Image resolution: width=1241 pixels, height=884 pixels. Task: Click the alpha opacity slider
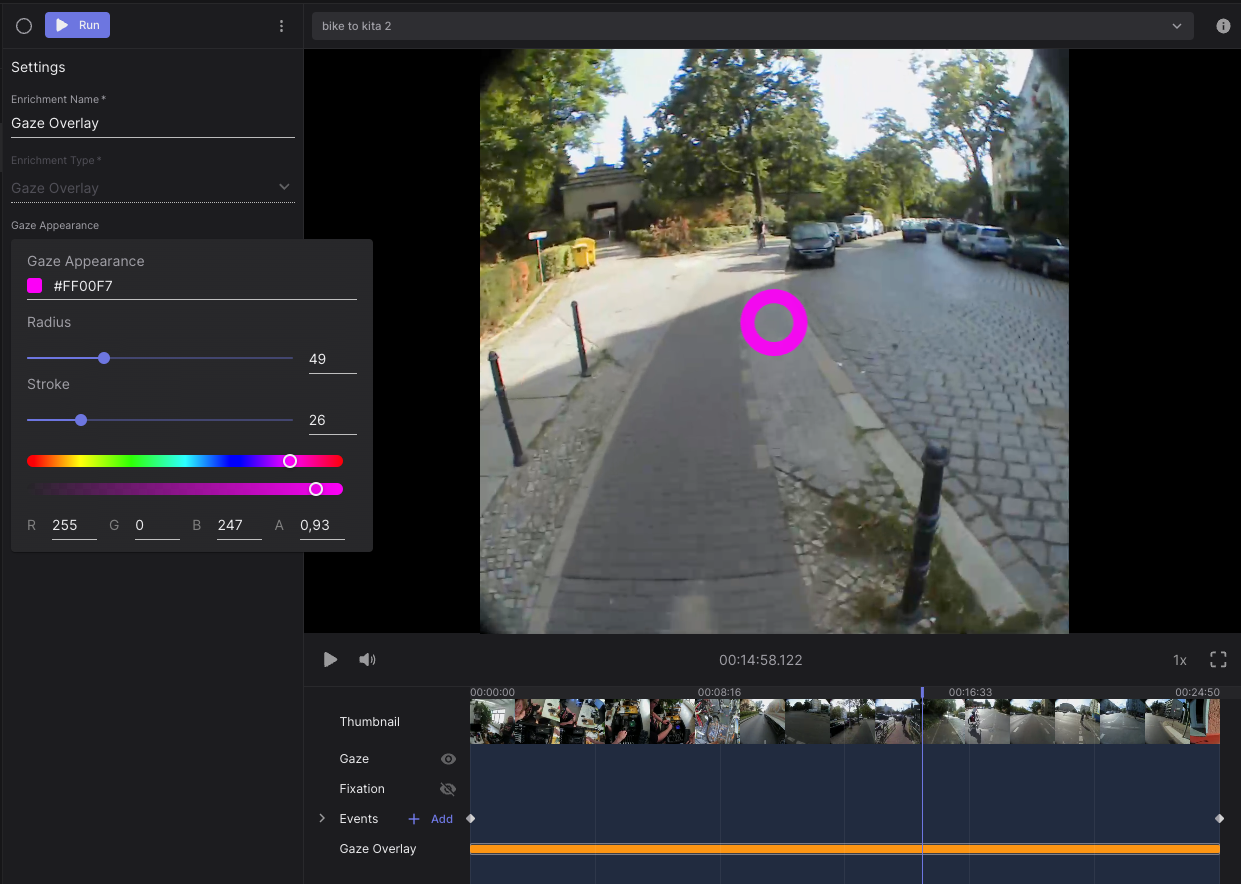[x=185, y=489]
